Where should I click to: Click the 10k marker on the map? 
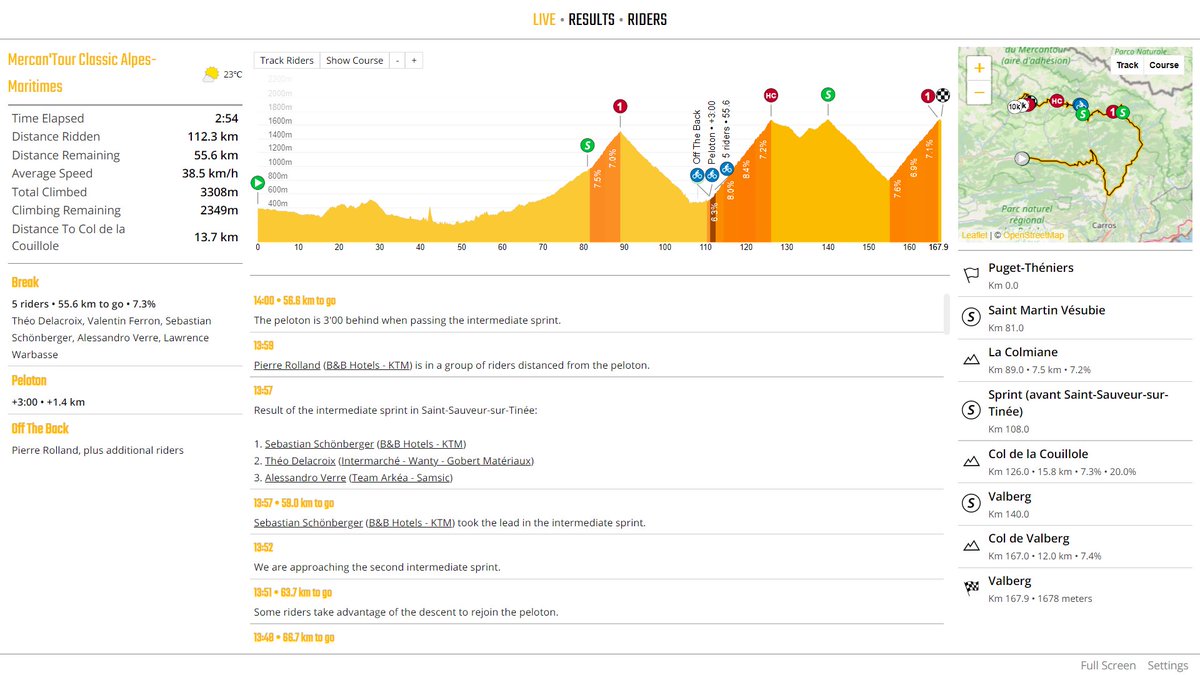(x=1014, y=107)
